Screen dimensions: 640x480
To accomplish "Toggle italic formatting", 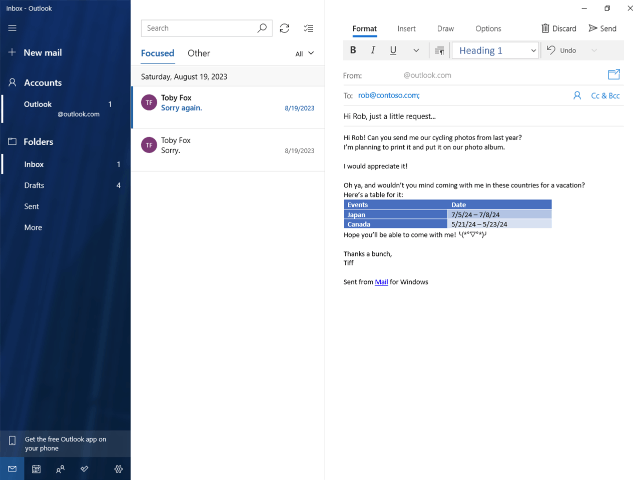I will (x=373, y=50).
